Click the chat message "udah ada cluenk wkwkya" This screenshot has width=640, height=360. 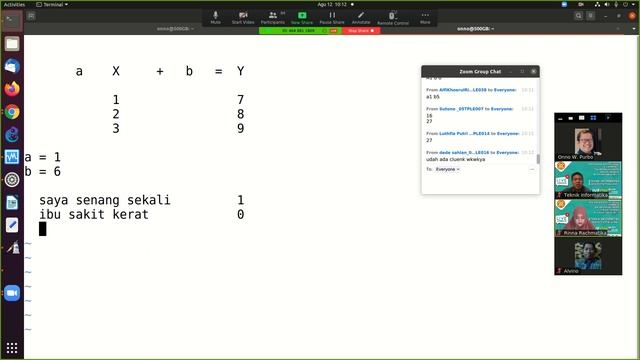[456, 159]
